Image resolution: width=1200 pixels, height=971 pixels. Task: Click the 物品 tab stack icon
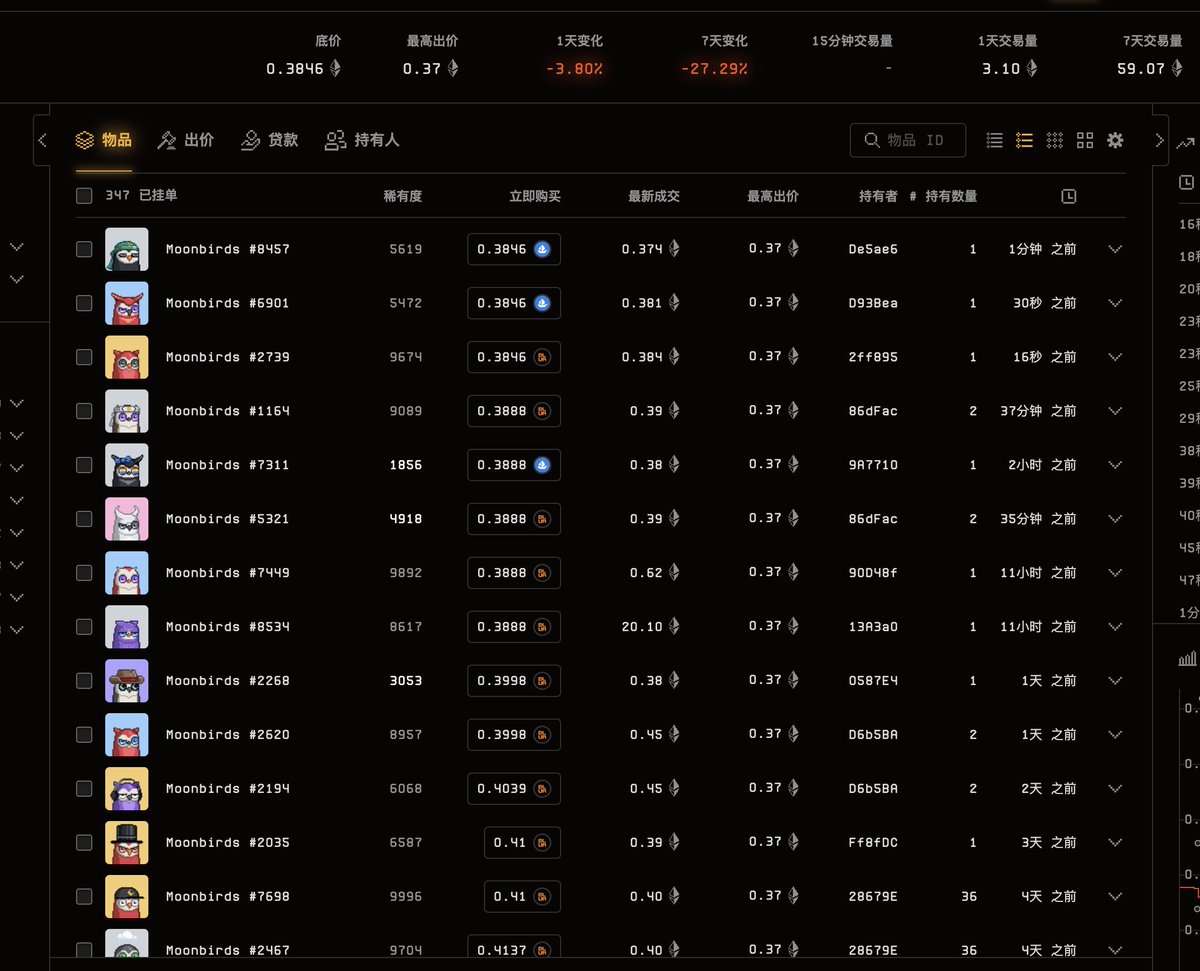pyautogui.click(x=85, y=140)
